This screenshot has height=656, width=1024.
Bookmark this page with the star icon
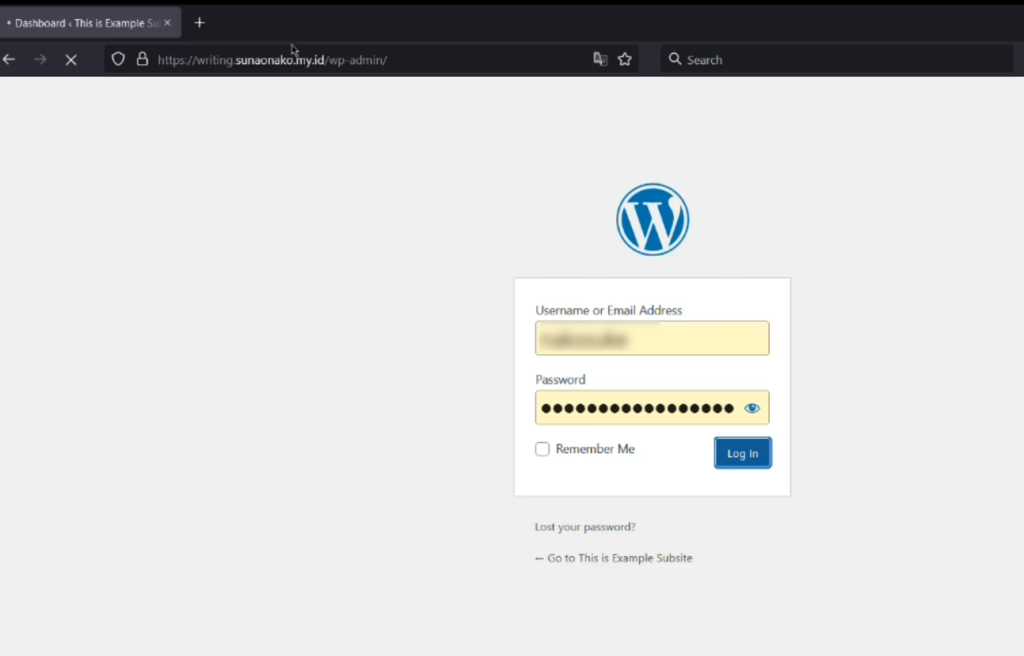(625, 59)
